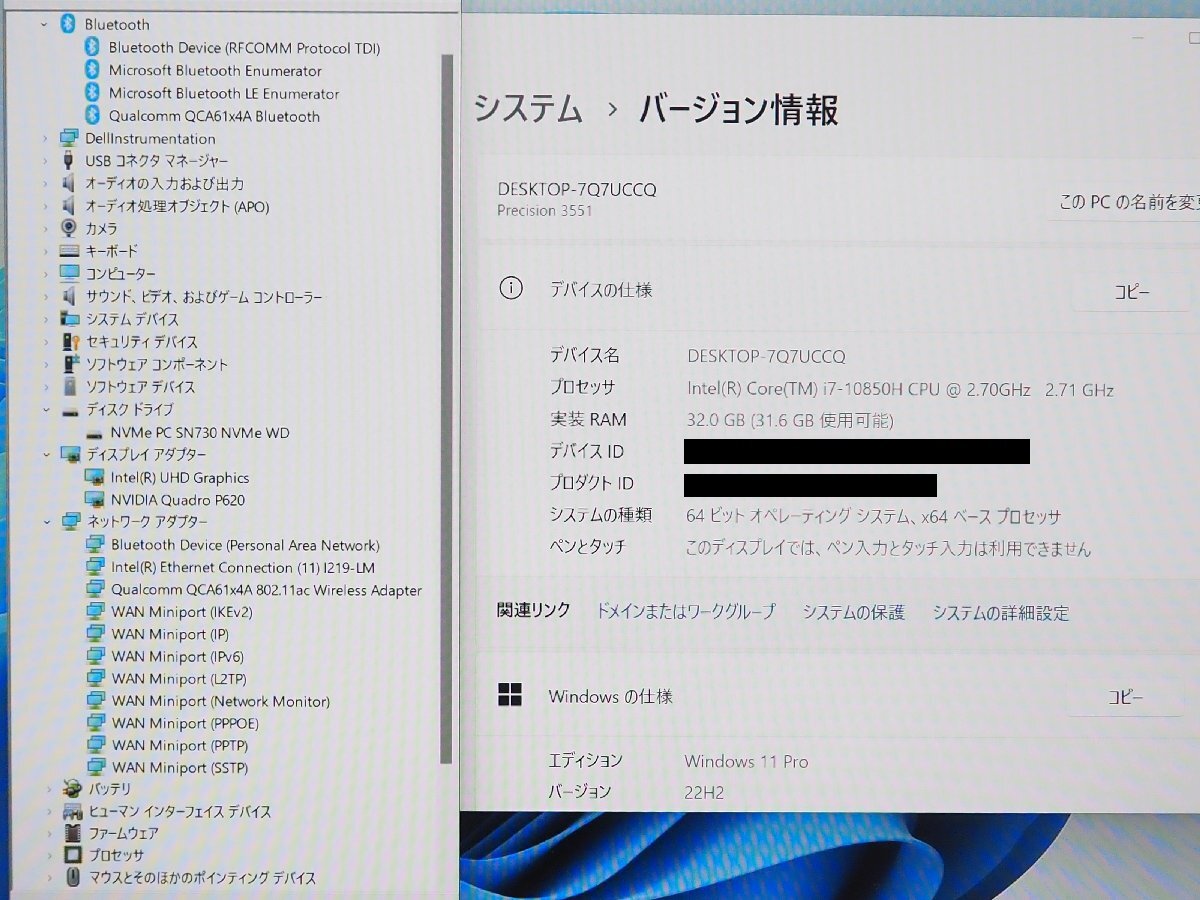1200x900 pixels.
Task: Click the システム デバイス folder icon
Action: click(x=69, y=319)
